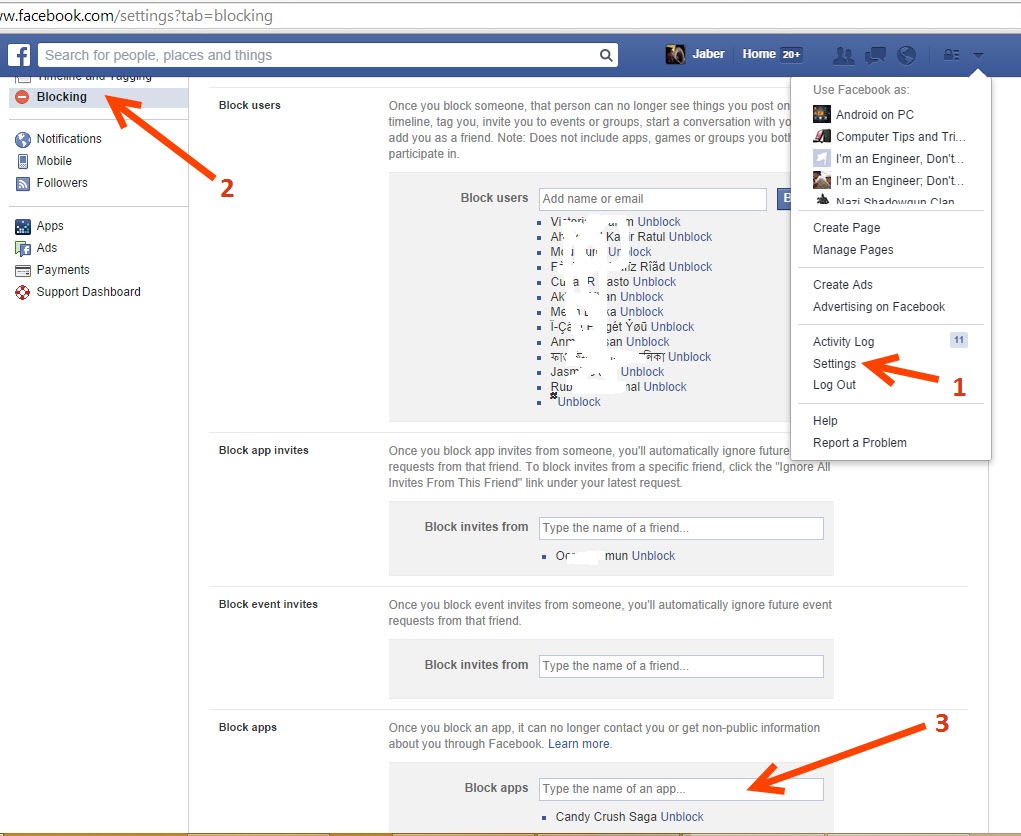1021x836 pixels.
Task: Open Followers settings in sidebar
Action: click(62, 183)
